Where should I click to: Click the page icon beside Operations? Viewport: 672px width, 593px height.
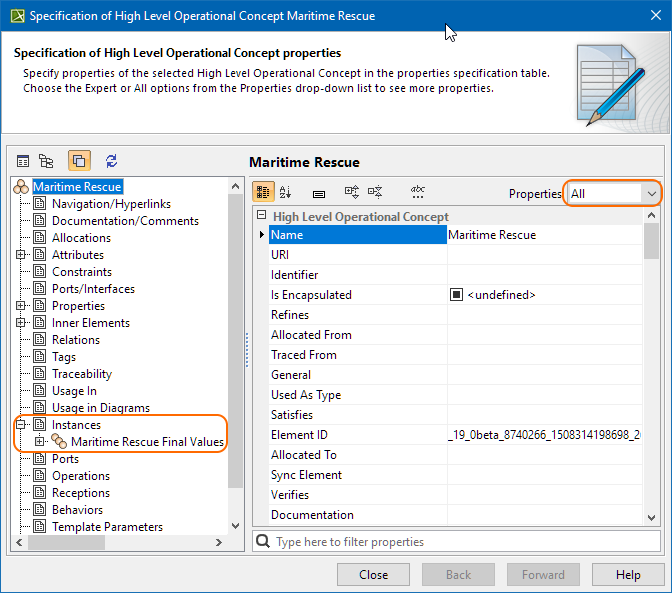(39, 476)
